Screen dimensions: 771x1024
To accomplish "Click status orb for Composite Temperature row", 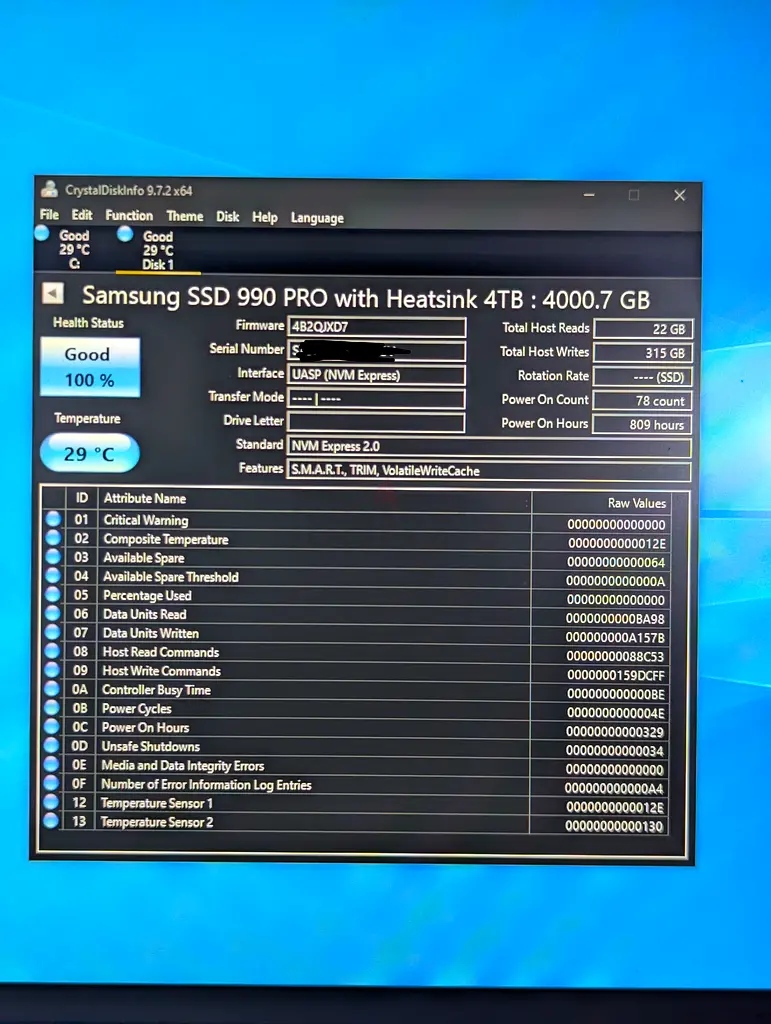I will tap(53, 538).
